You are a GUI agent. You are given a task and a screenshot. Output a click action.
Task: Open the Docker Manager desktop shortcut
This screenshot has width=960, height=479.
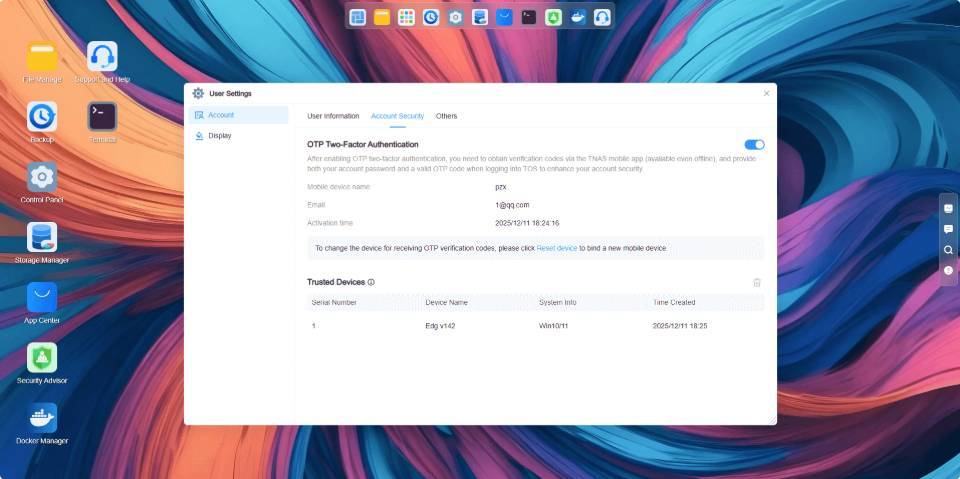click(42, 418)
